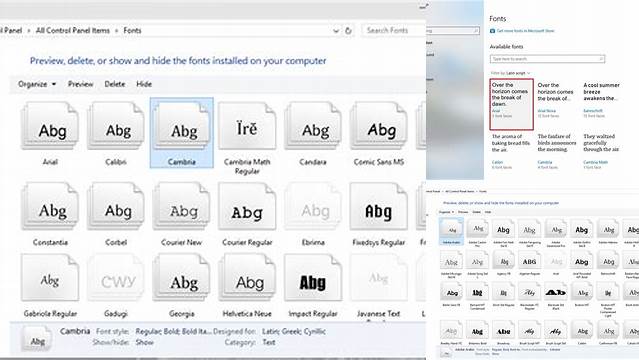Click the Search Fonts field

pyautogui.click(x=392, y=31)
